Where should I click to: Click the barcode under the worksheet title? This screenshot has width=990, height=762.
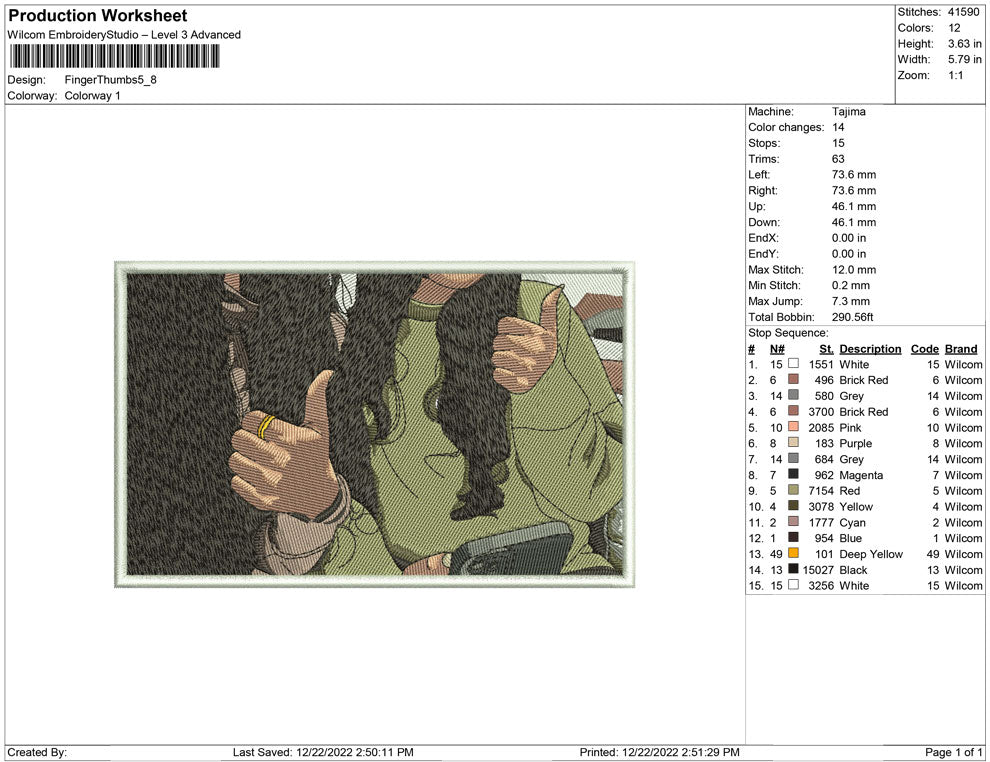point(114,57)
